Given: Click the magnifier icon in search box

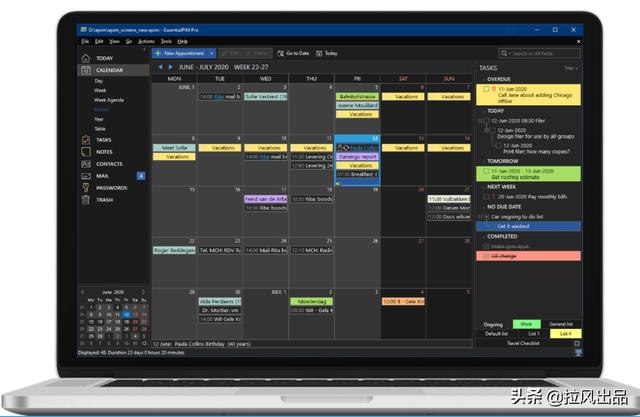Looking at the screenshot, I should click(x=504, y=53).
